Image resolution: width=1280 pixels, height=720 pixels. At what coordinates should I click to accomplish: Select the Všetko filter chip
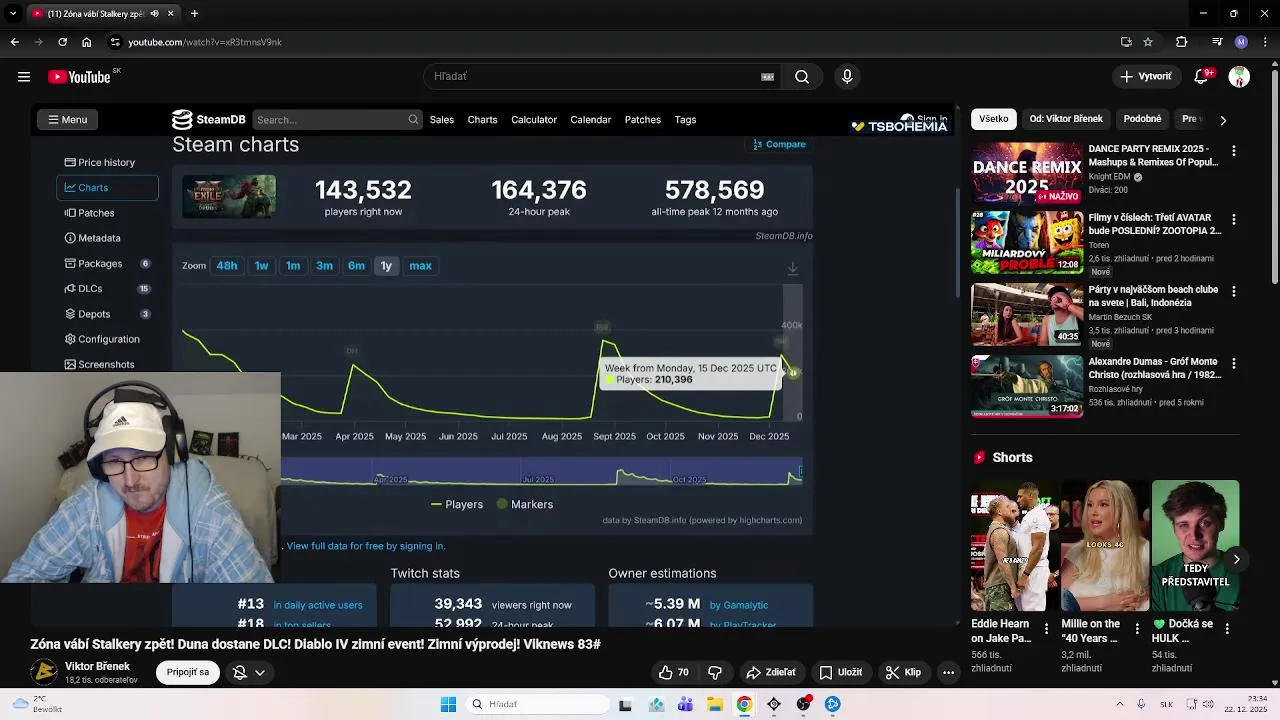coord(993,119)
